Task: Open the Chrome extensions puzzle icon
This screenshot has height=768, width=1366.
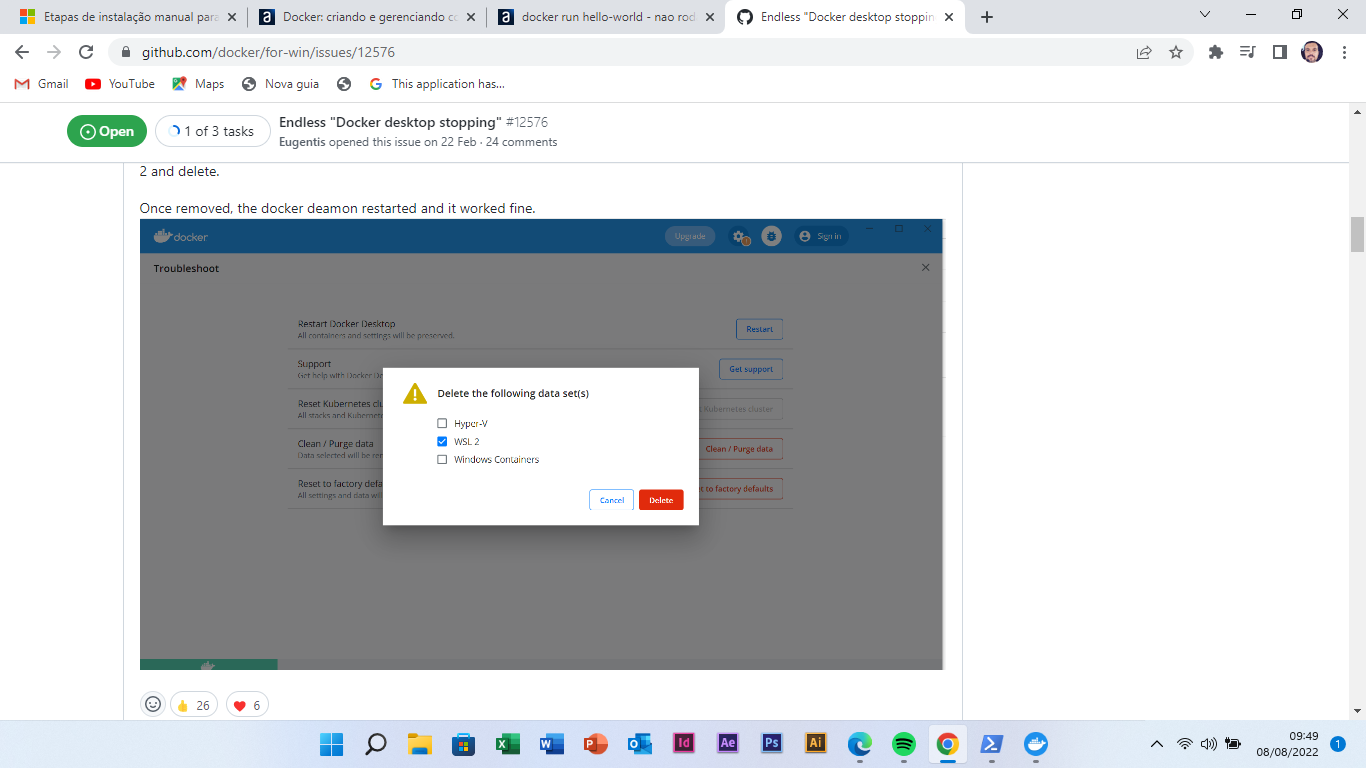Action: point(1216,52)
